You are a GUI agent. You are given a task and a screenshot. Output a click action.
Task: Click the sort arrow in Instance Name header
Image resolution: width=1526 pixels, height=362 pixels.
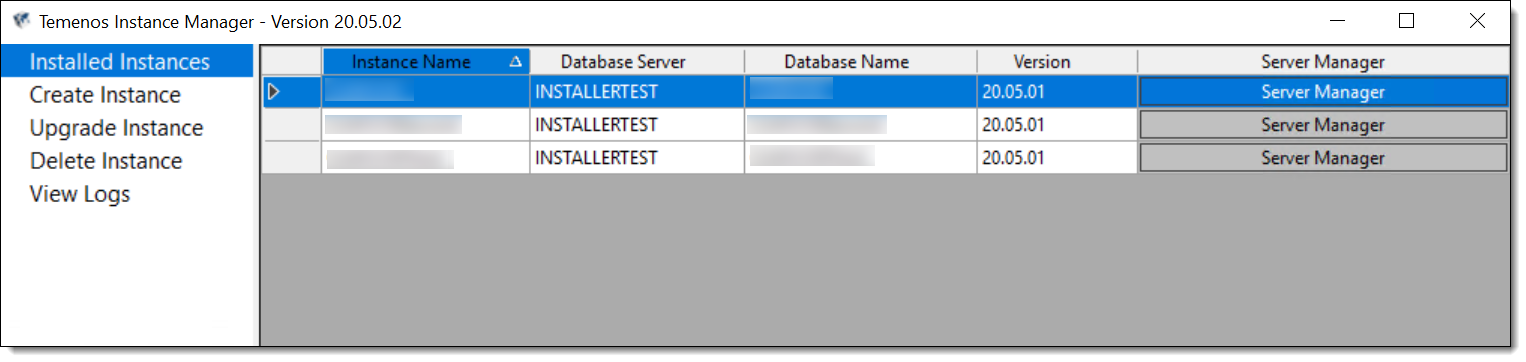coord(516,62)
